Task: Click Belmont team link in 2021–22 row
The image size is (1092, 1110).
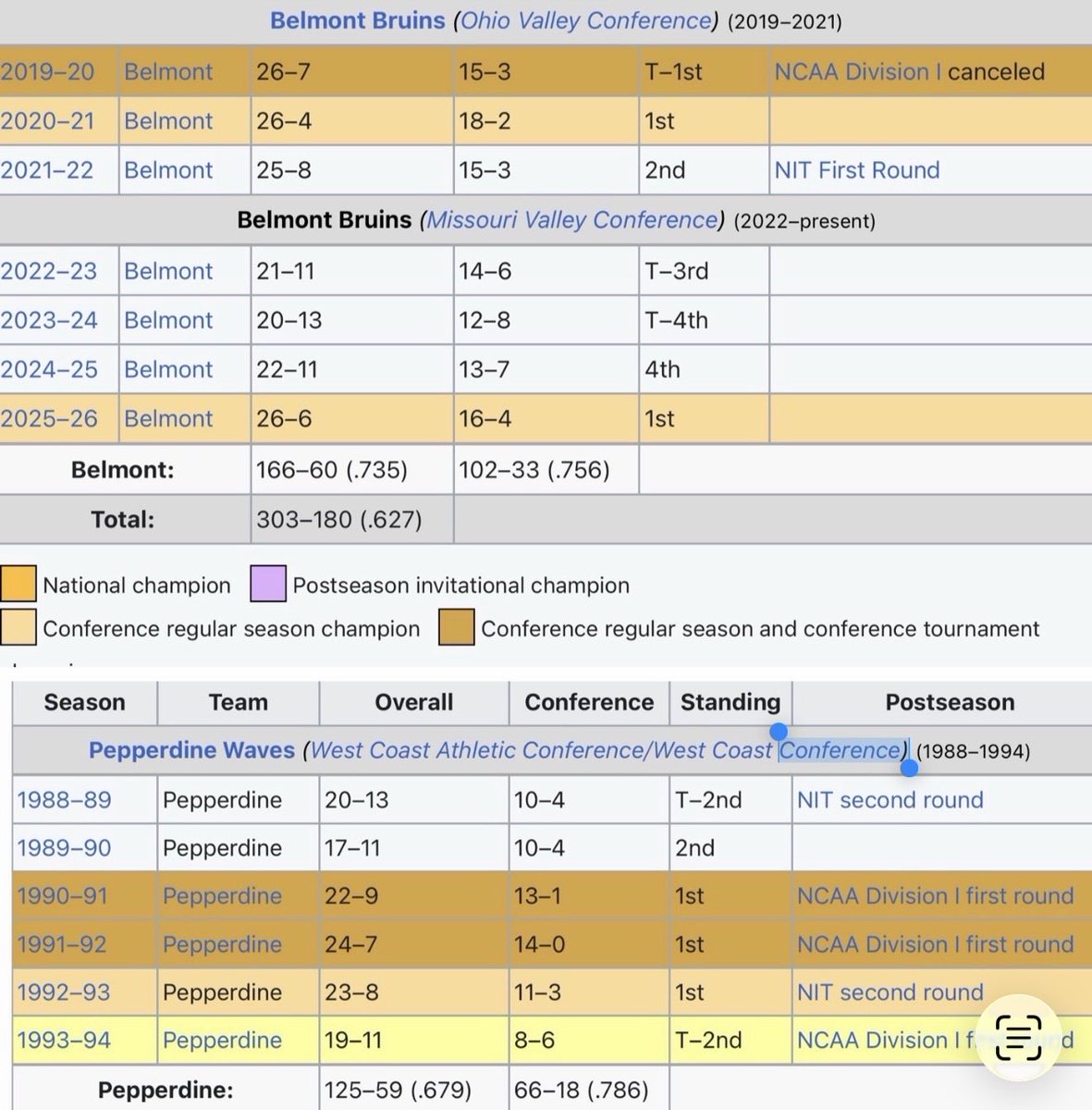Action: 168,170
